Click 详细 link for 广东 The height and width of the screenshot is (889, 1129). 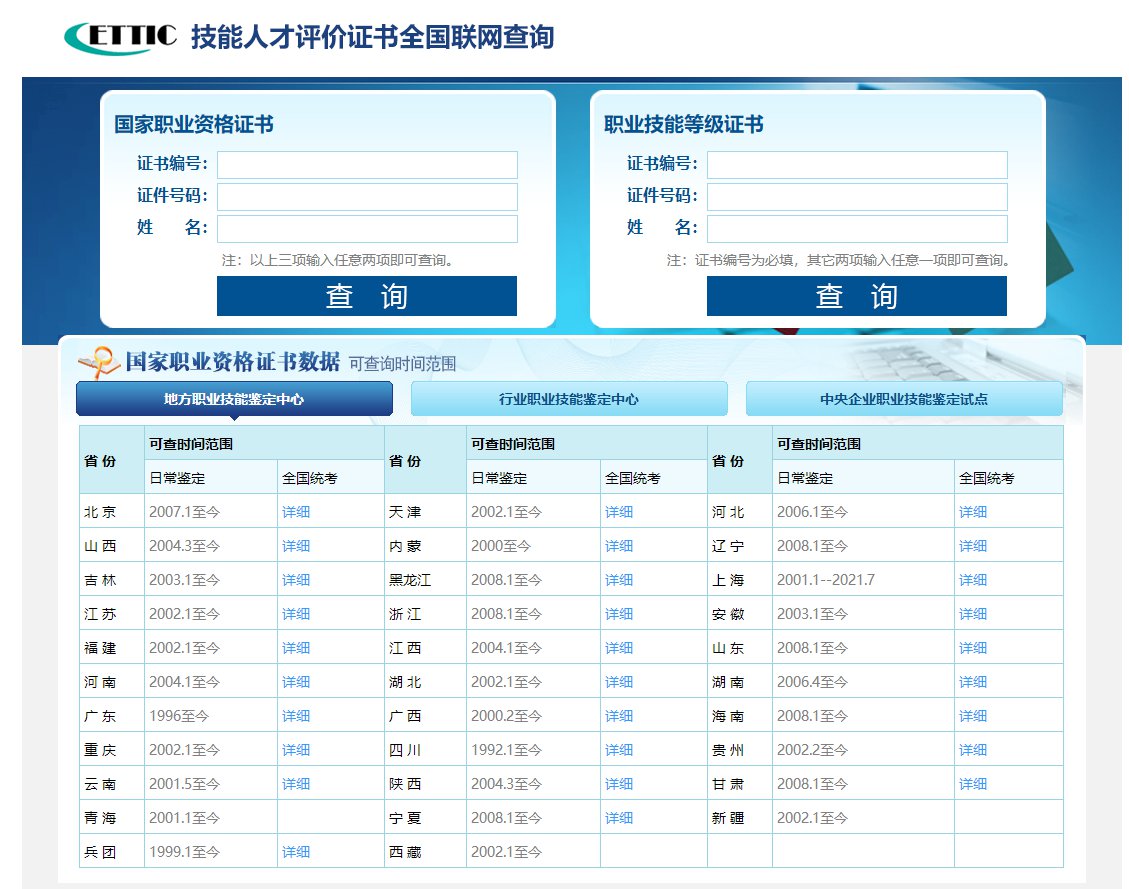tap(296, 716)
